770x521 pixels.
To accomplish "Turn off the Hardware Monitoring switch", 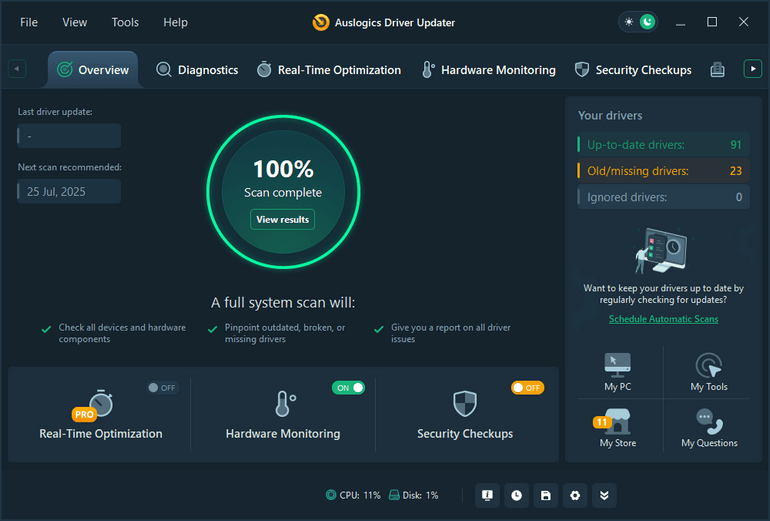I will pyautogui.click(x=348, y=388).
